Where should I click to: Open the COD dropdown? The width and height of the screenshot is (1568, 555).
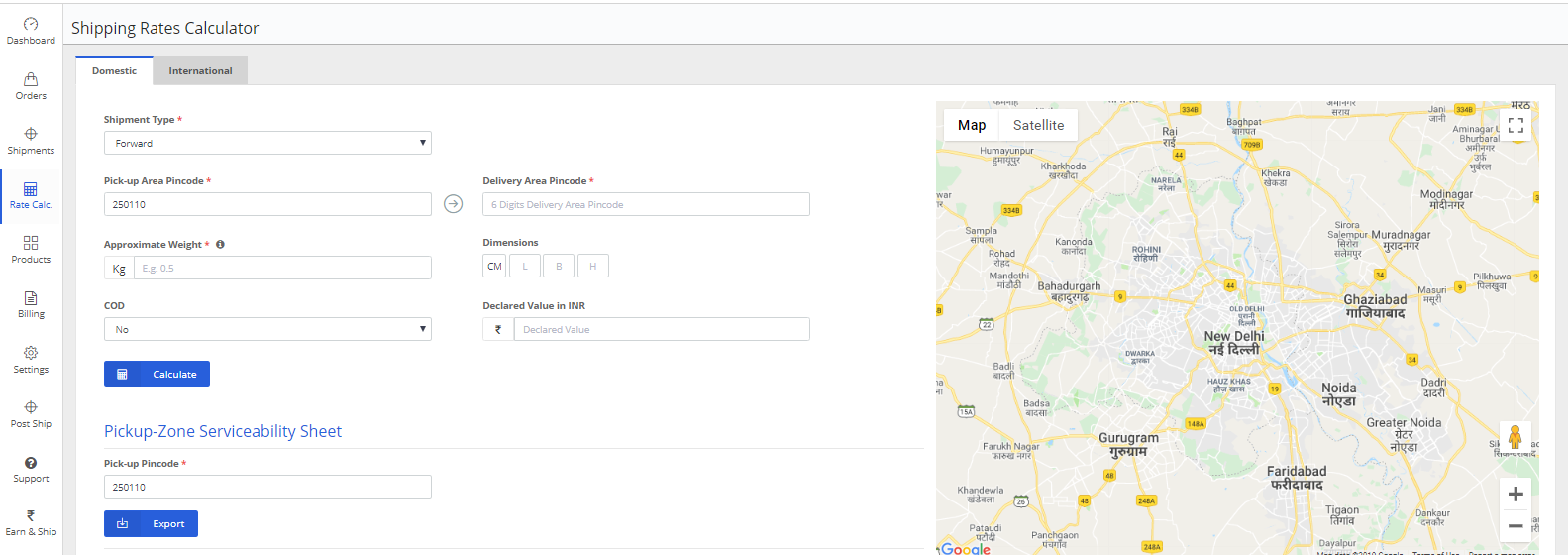[267, 329]
